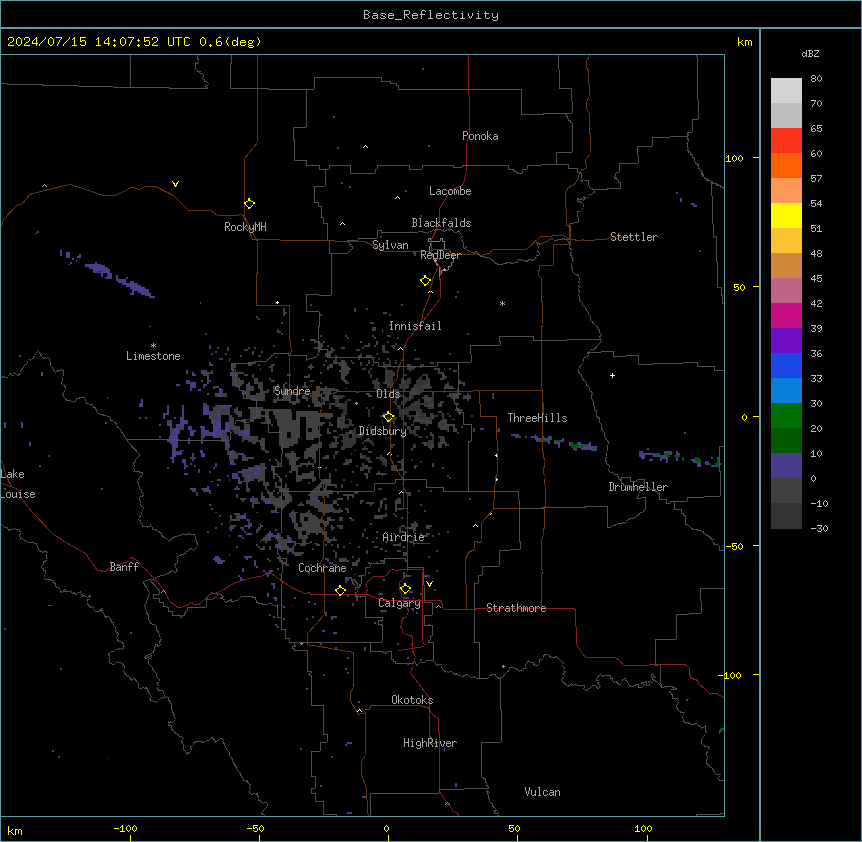The width and height of the screenshot is (862, 842).
Task: Click the Calgary city label
Action: tap(399, 603)
